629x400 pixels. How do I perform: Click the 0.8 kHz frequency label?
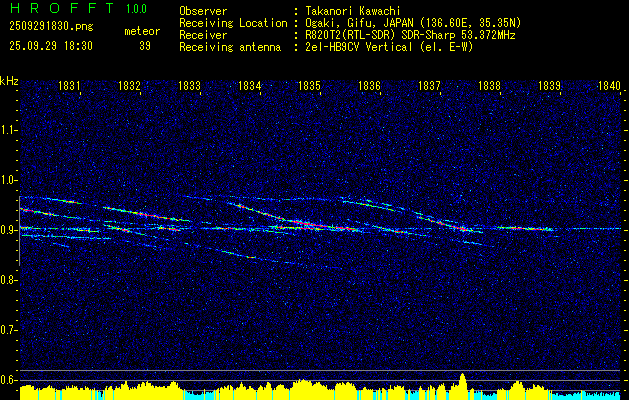pyautogui.click(x=8, y=280)
